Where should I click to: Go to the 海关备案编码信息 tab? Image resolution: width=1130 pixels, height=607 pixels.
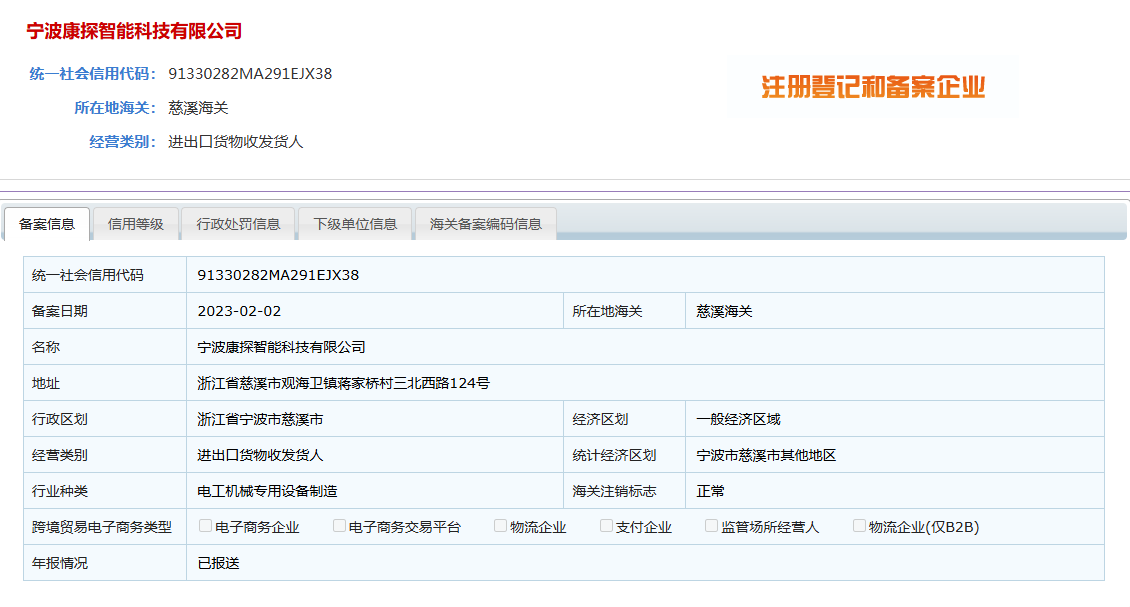[x=486, y=224]
